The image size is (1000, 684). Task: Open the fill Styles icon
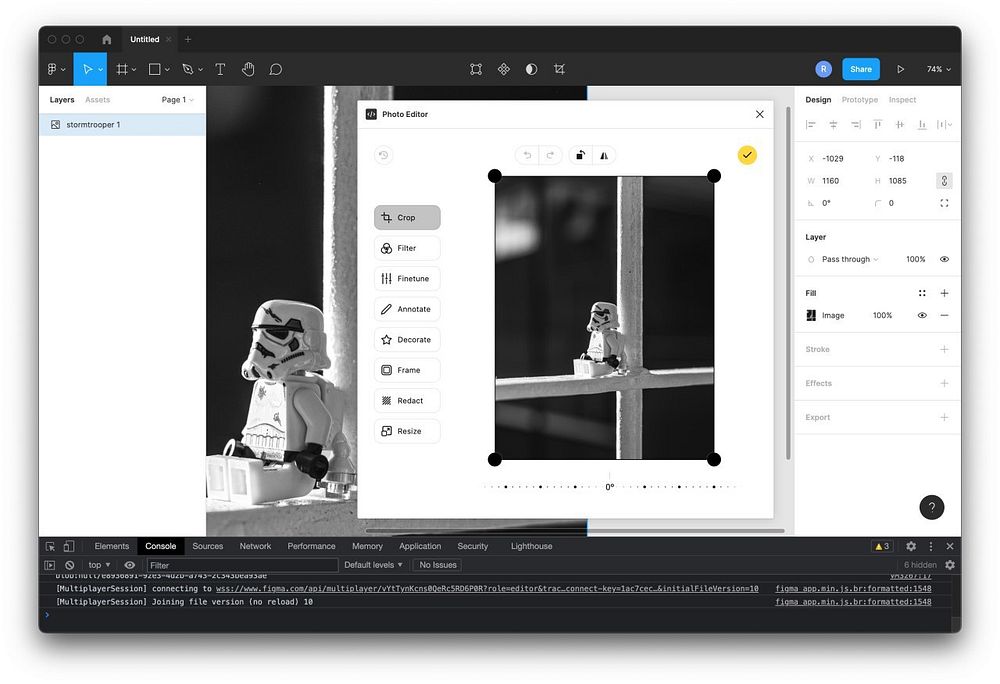pos(922,293)
